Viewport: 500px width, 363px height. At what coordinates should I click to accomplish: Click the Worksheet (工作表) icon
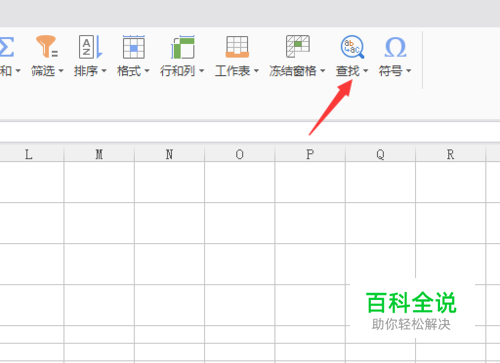(237, 47)
